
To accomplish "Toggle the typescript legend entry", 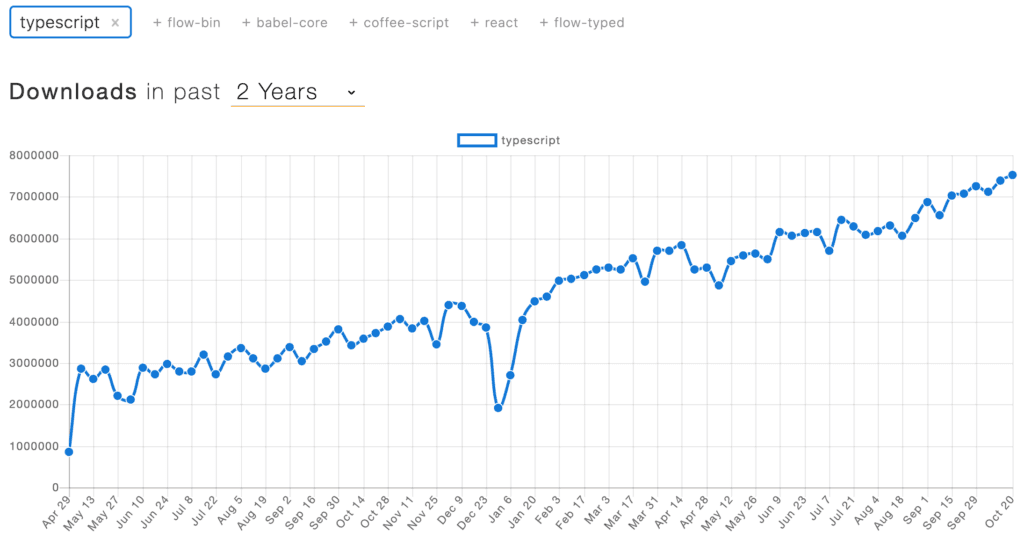I will tap(509, 140).
